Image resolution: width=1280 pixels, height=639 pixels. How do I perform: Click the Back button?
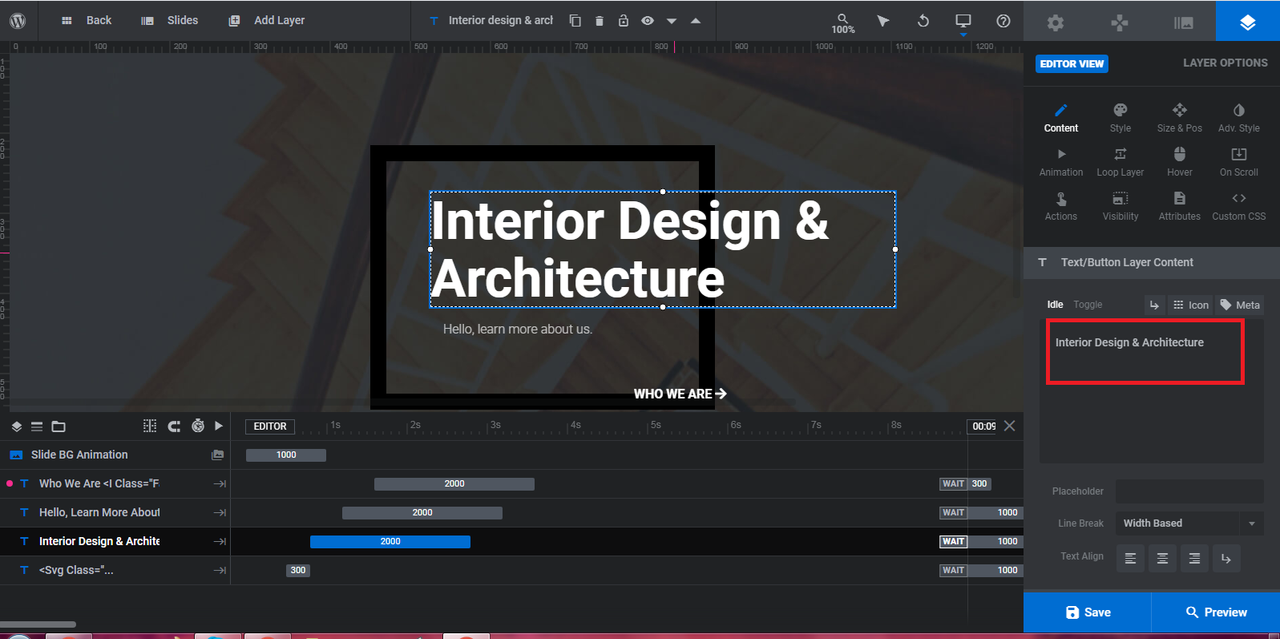(x=87, y=20)
